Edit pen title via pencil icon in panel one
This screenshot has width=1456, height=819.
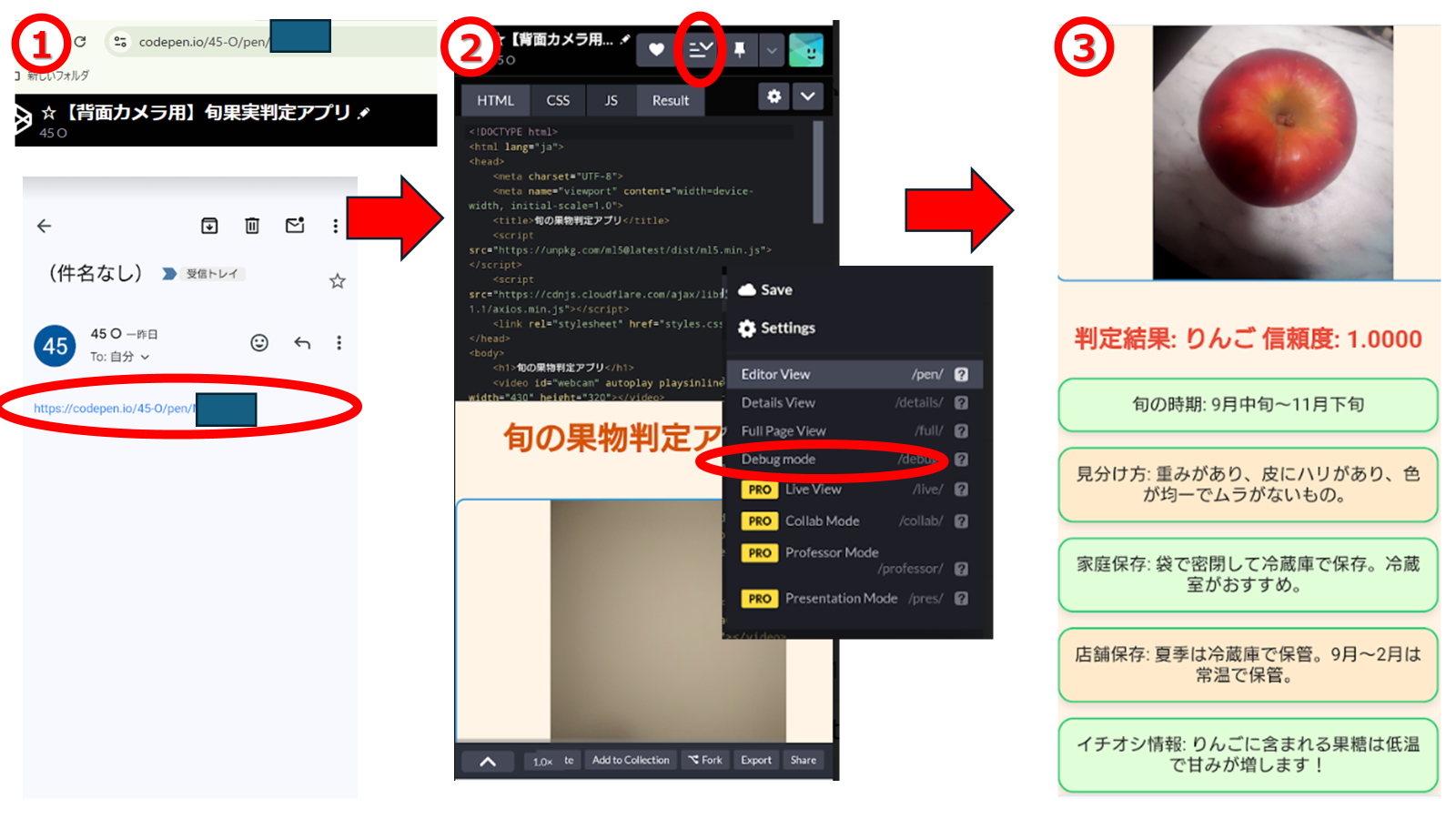tap(364, 113)
